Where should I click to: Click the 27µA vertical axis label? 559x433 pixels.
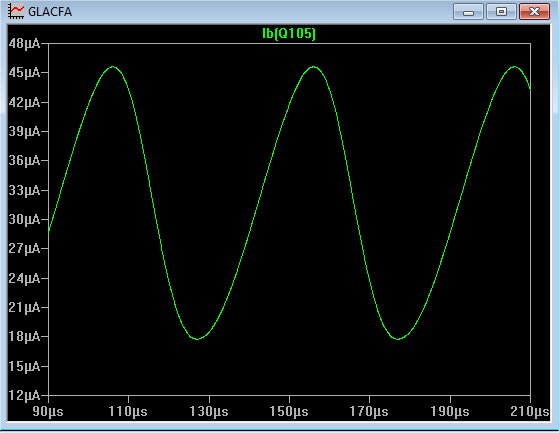pyautogui.click(x=24, y=248)
